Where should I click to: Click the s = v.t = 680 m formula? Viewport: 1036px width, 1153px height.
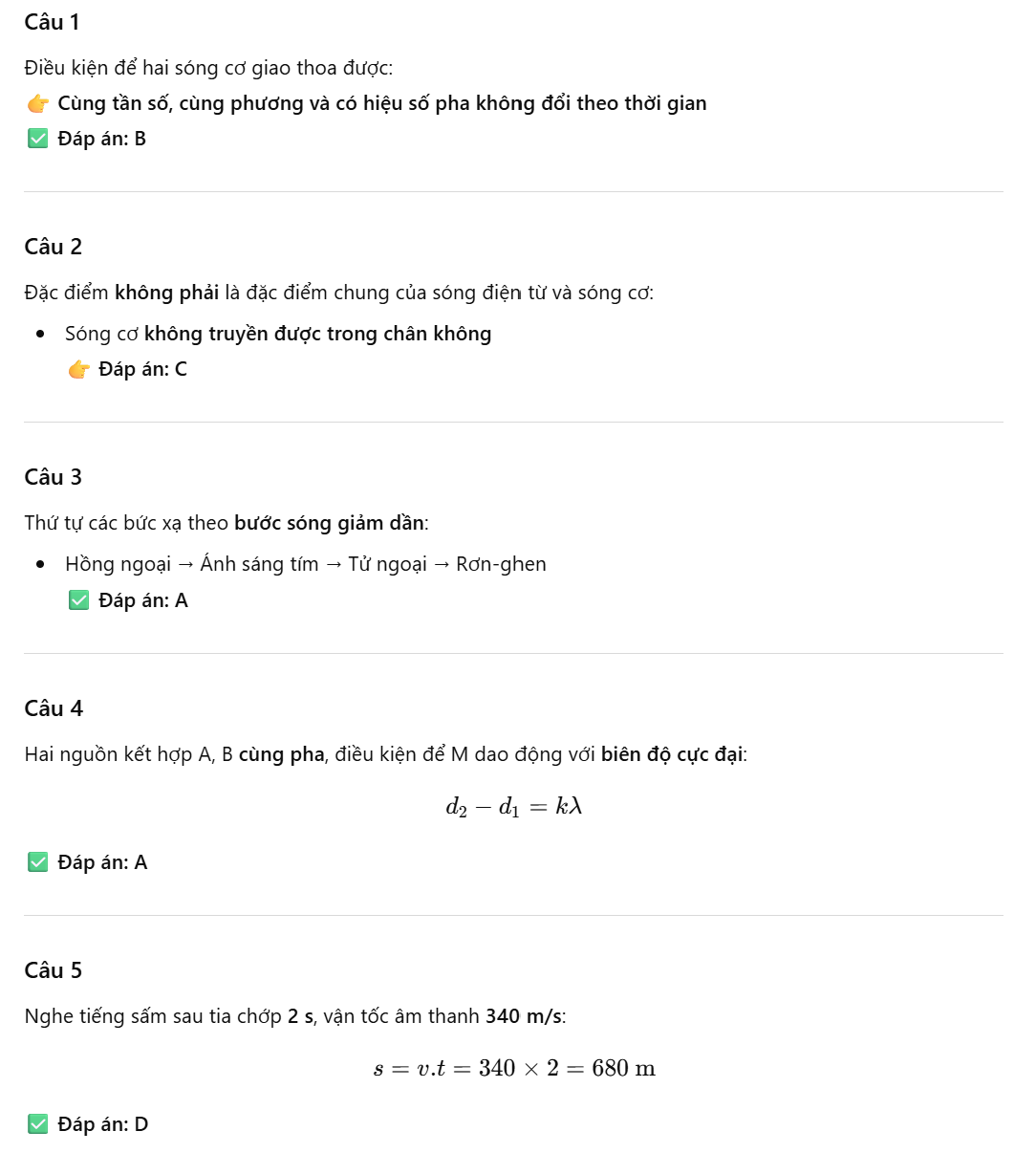[x=514, y=1068]
